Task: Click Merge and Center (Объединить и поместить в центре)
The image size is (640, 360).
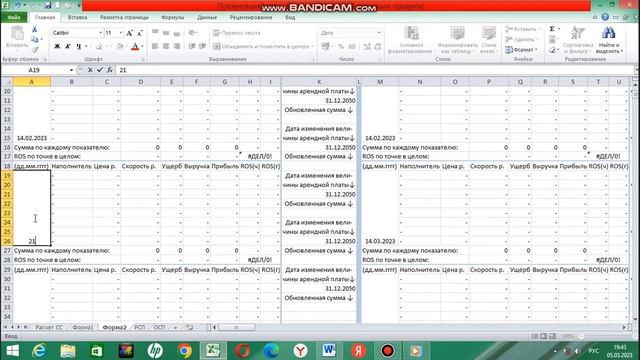Action: (263, 47)
